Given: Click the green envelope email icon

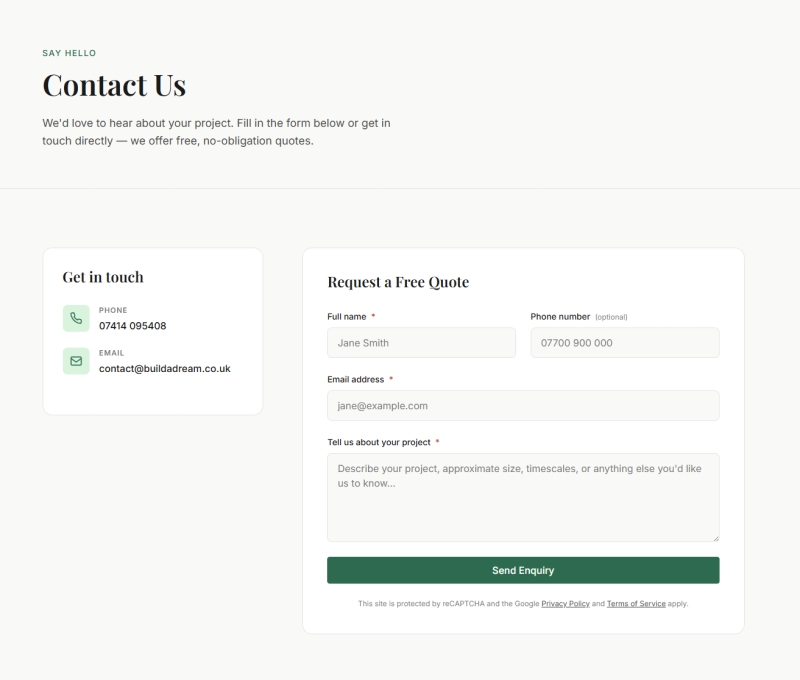Looking at the screenshot, I should tap(76, 361).
